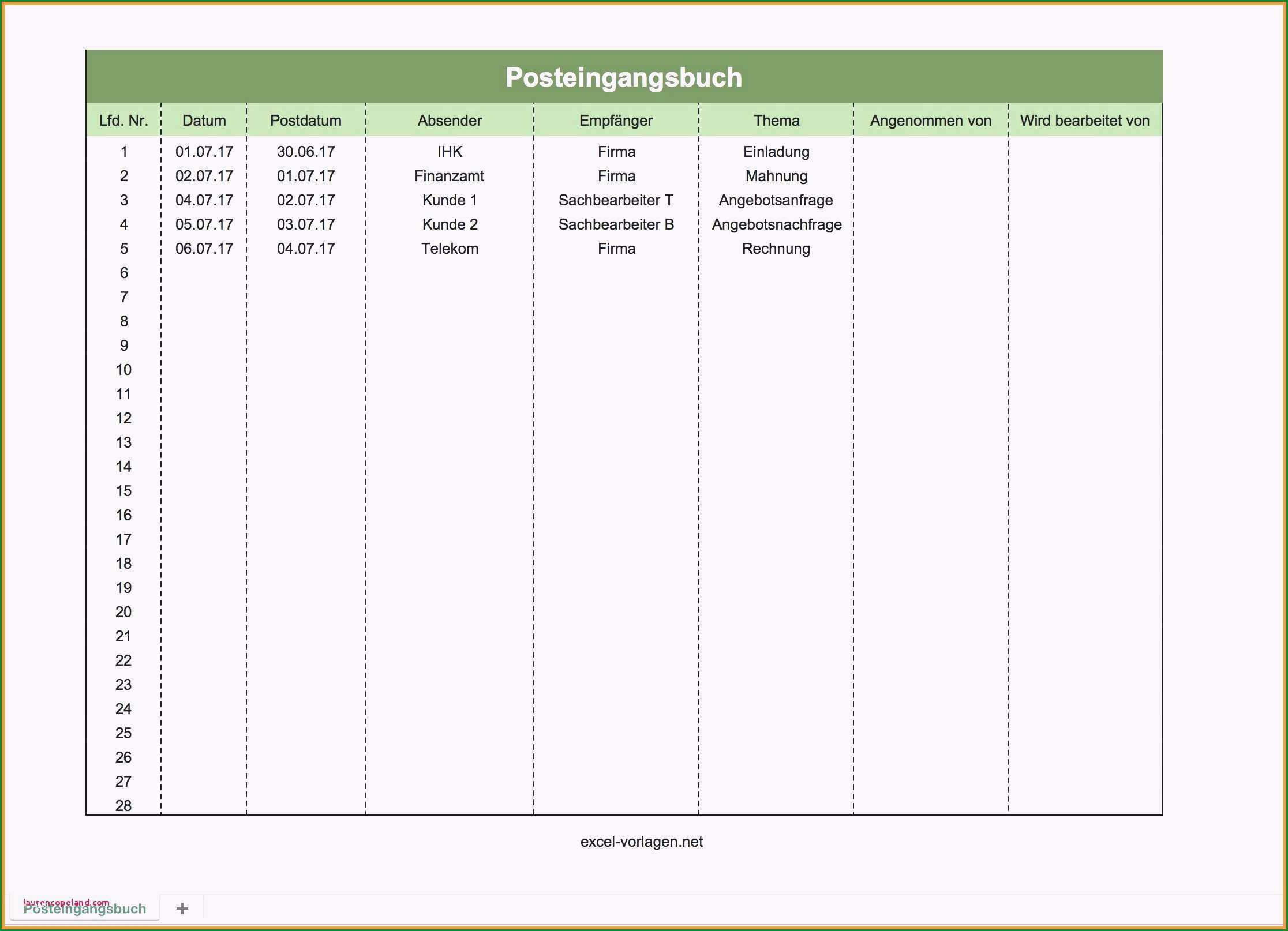Viewport: 1288px width, 931px height.
Task: Select the Kunde 1 cell
Action: [450, 200]
